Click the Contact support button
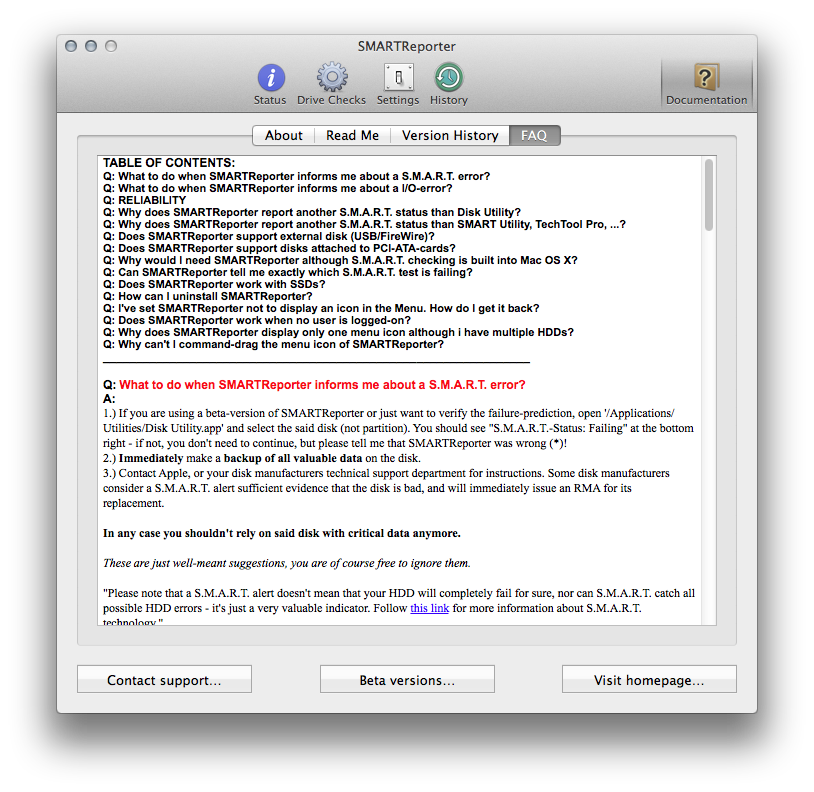This screenshot has width=814, height=792. point(165,679)
